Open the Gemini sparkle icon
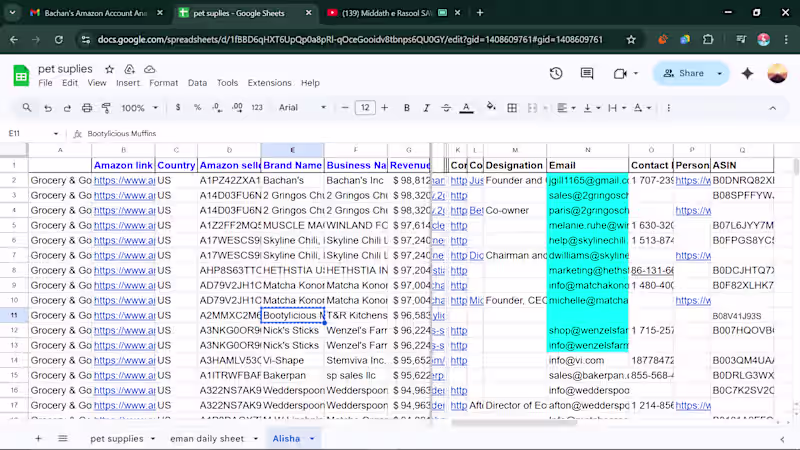The width and height of the screenshot is (800, 450). click(x=747, y=73)
